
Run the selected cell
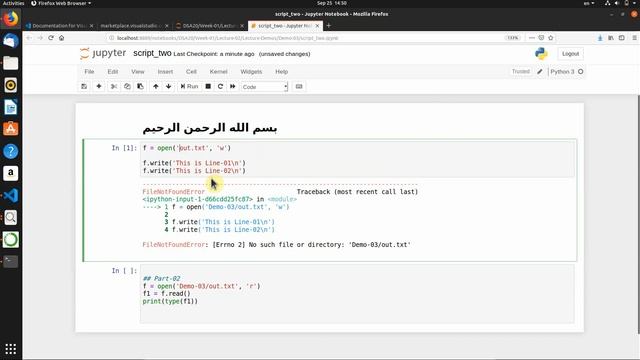(189, 87)
